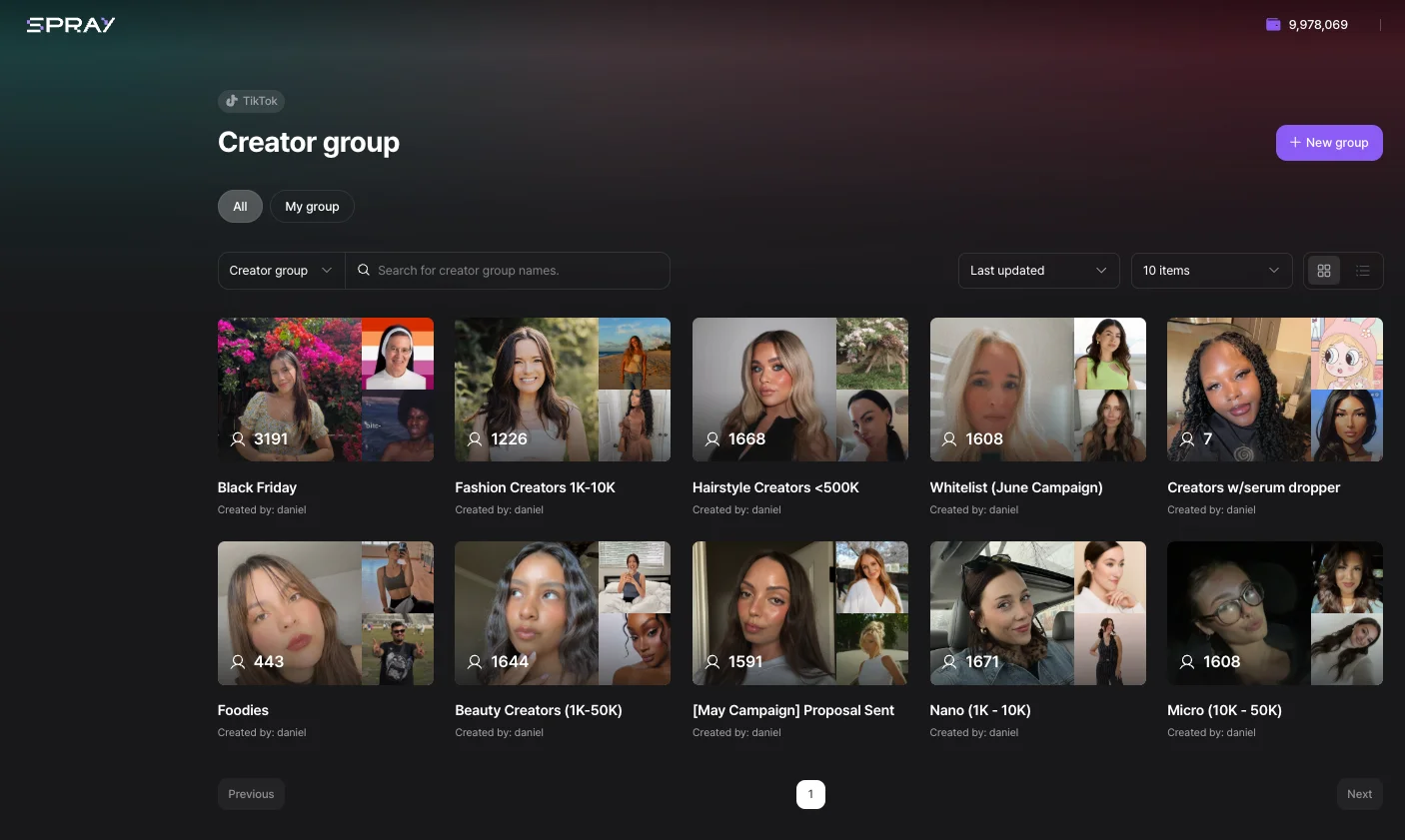
Task: Go to the Next page
Action: pos(1360,794)
